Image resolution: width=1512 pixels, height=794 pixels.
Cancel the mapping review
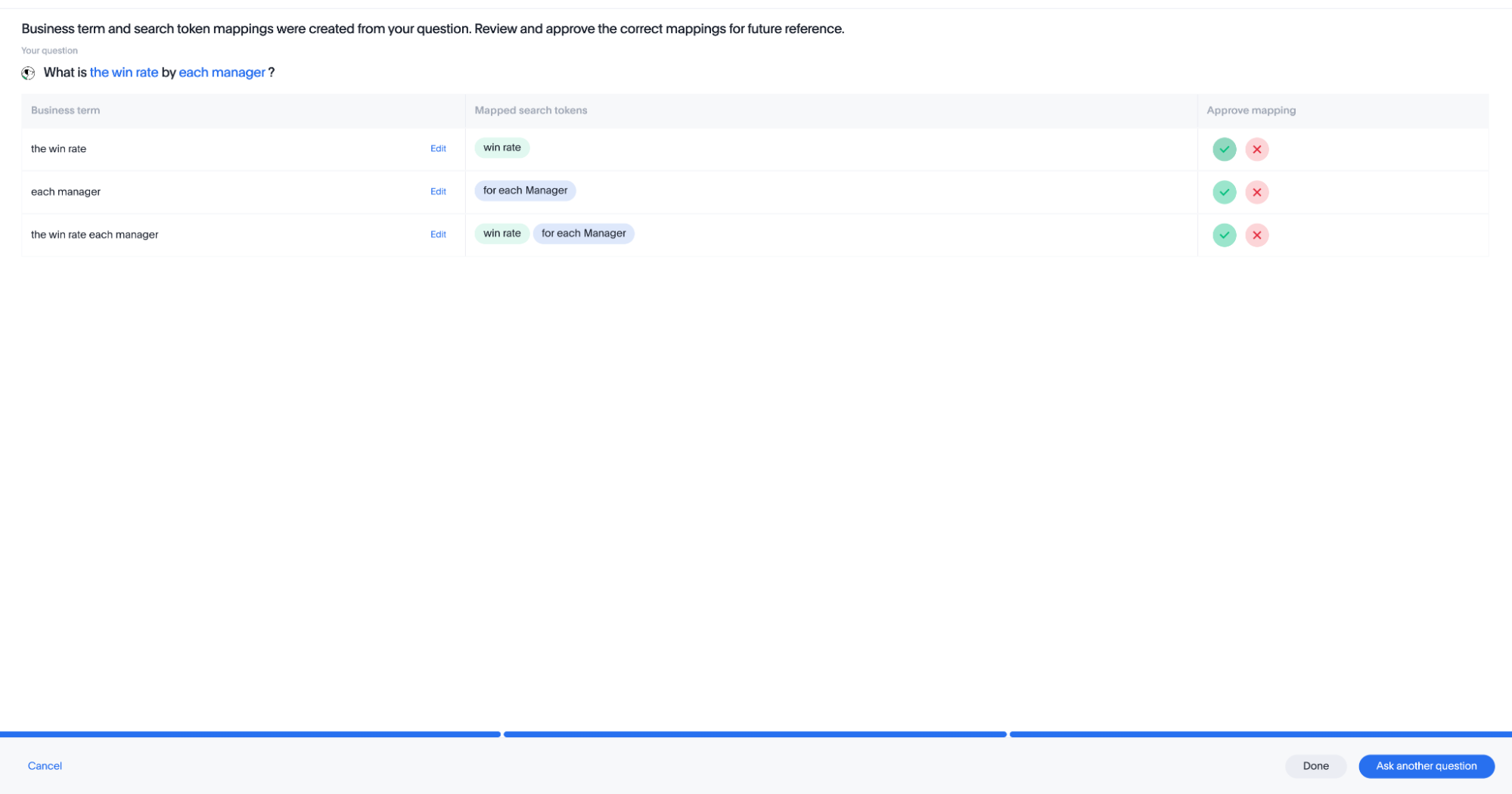[x=45, y=766]
